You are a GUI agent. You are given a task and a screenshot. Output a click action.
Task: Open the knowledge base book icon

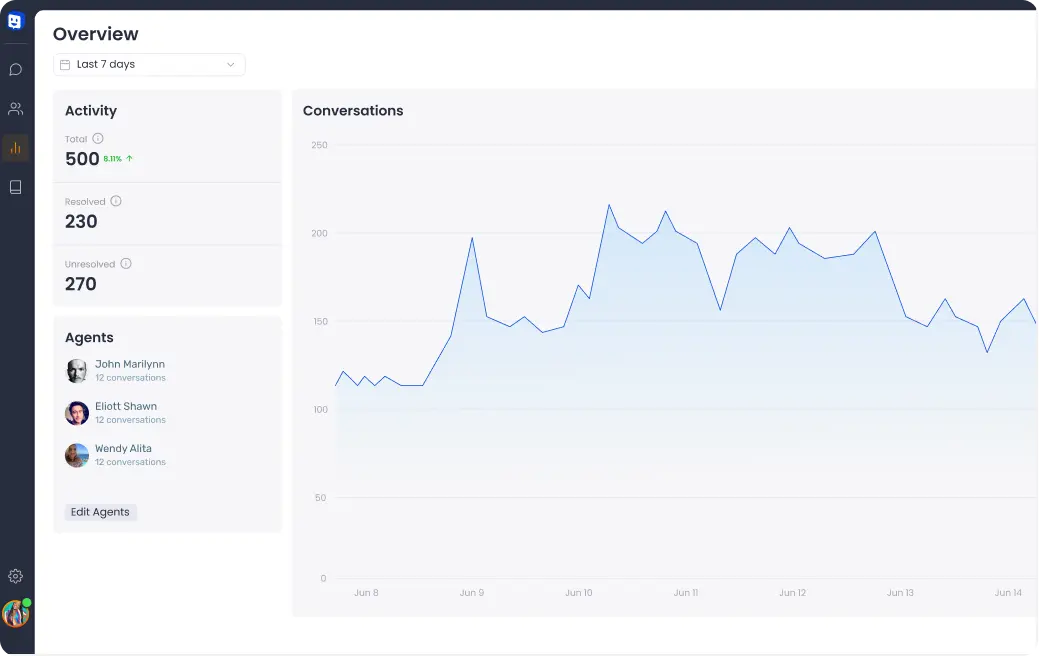tap(15, 187)
